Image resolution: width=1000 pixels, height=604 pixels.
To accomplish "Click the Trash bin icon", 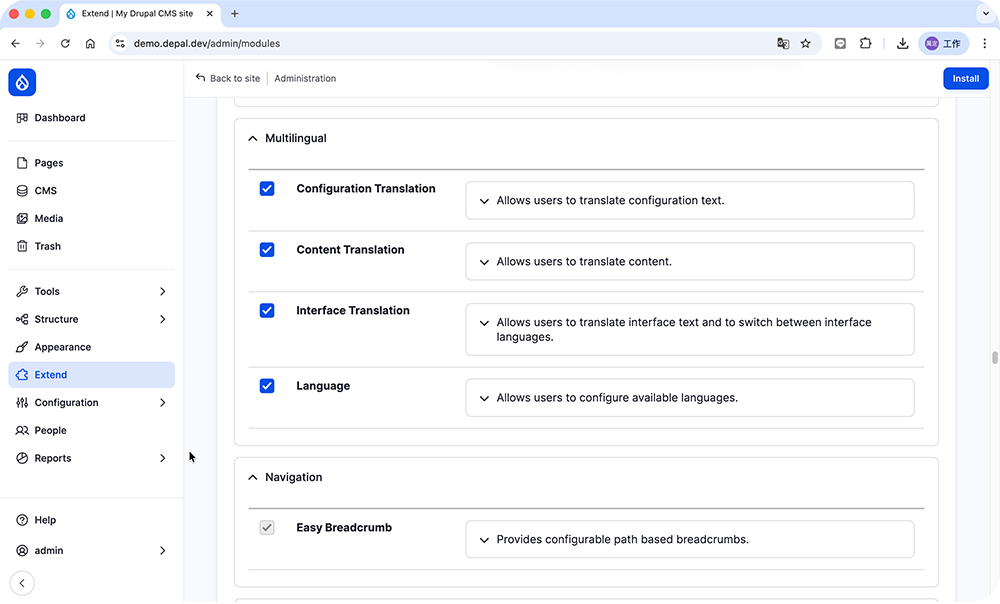I will pos(22,246).
